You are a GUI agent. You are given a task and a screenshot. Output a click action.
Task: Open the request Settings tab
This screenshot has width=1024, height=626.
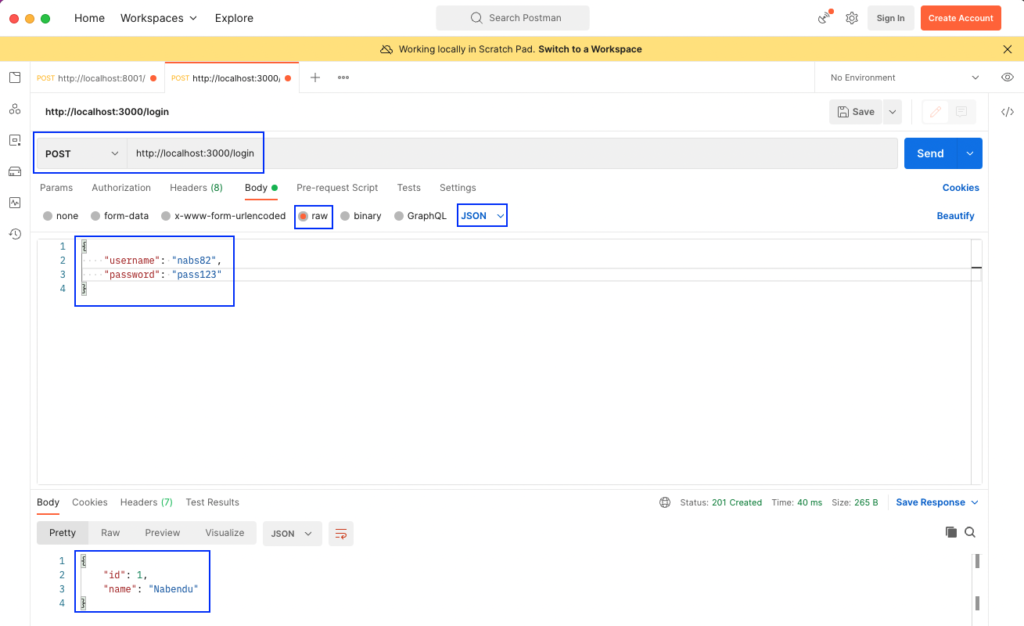point(458,187)
